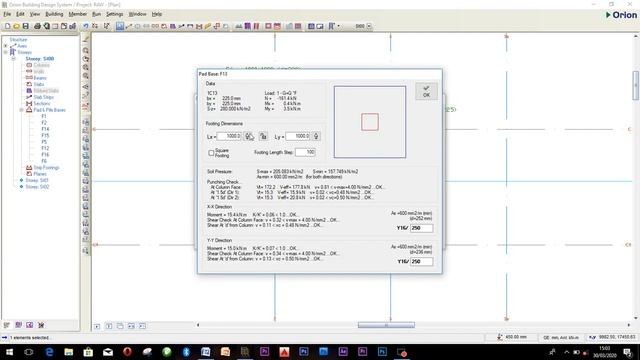640x360 pixels.
Task: Open Windows Start menu
Action: tap(9, 352)
